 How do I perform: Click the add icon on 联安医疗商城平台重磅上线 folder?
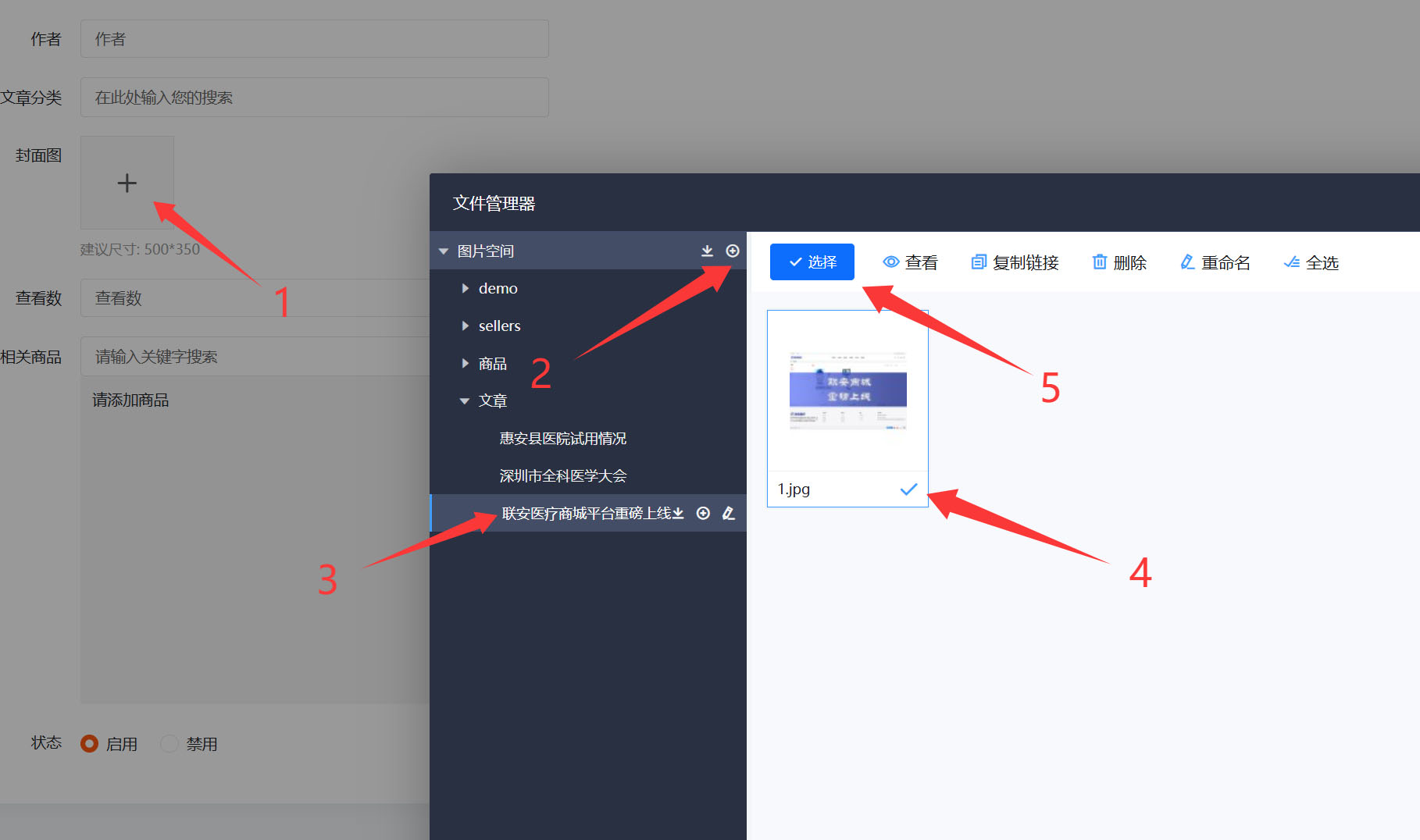[x=703, y=513]
